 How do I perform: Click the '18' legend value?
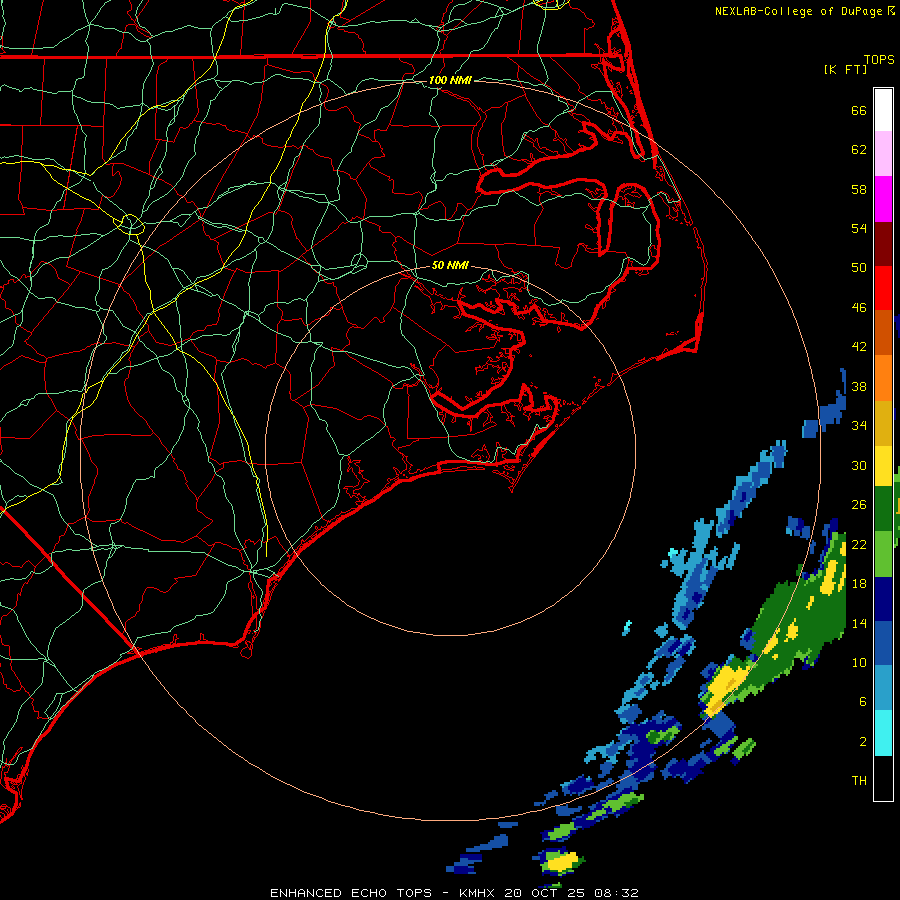[x=859, y=584]
